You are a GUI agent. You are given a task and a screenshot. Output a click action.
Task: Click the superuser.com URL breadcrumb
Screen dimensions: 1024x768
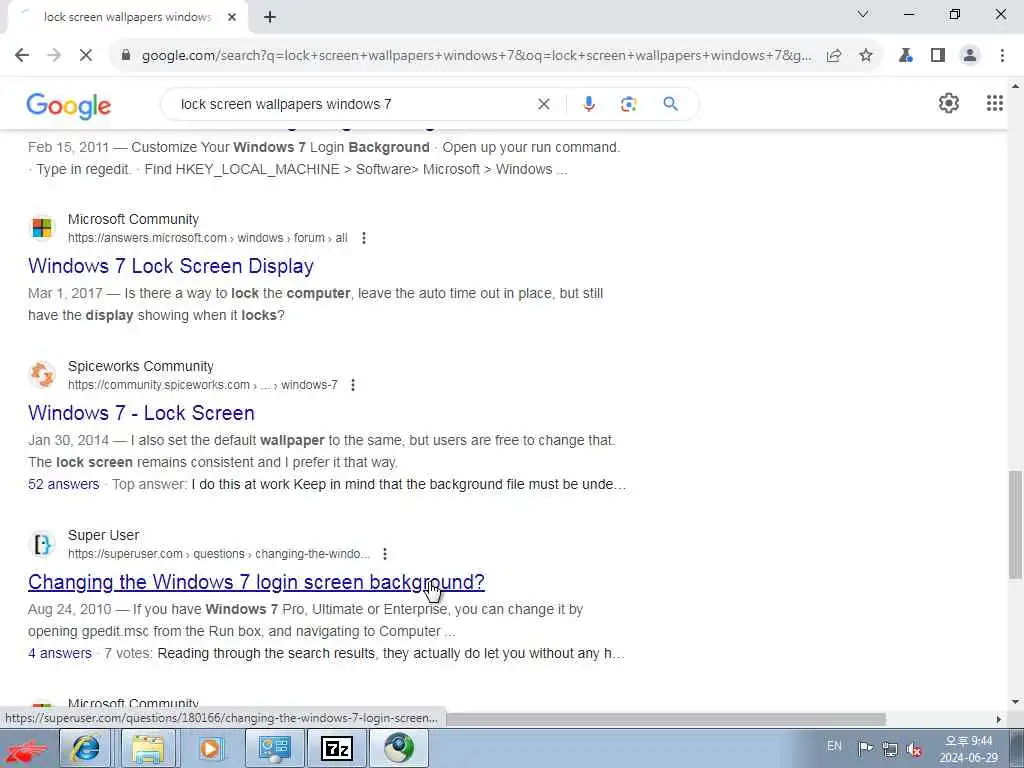click(219, 554)
